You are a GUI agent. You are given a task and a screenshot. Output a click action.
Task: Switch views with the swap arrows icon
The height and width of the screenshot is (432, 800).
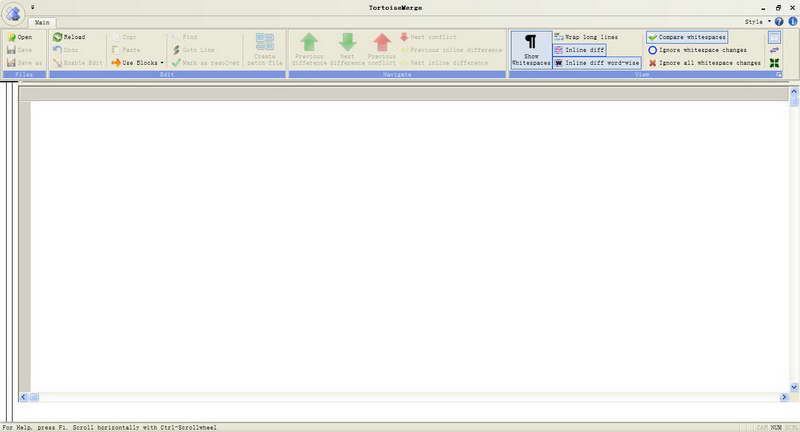(x=774, y=50)
